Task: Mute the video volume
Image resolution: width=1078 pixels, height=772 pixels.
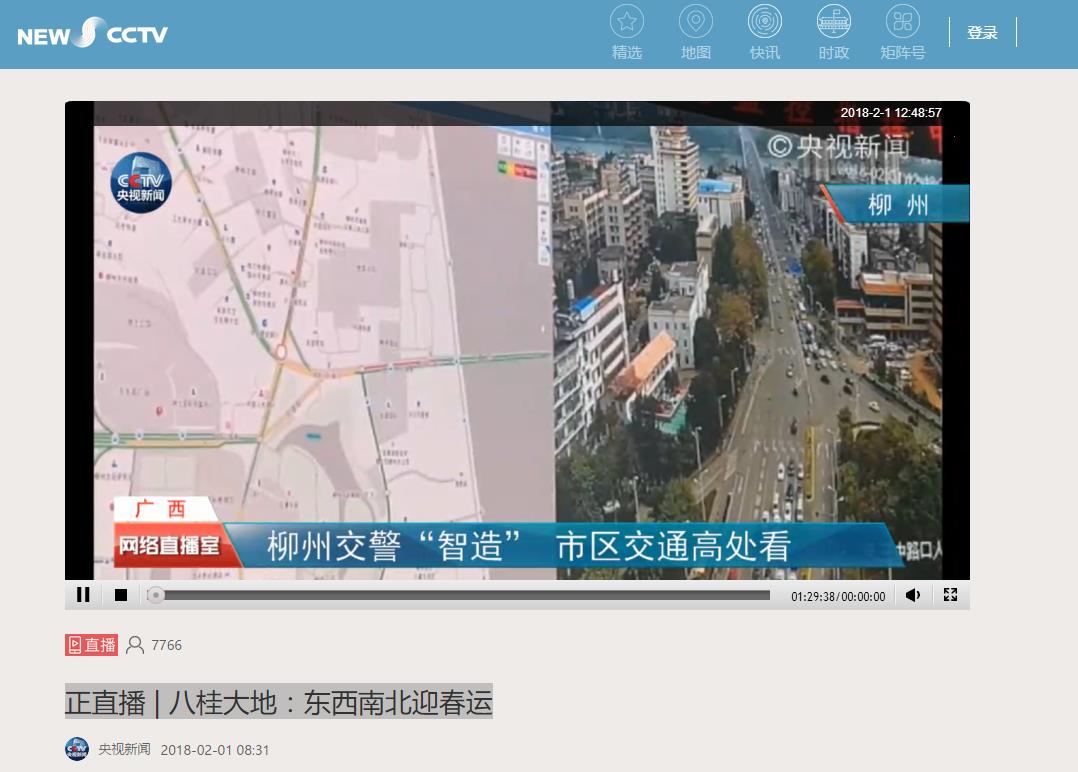Action: (913, 595)
